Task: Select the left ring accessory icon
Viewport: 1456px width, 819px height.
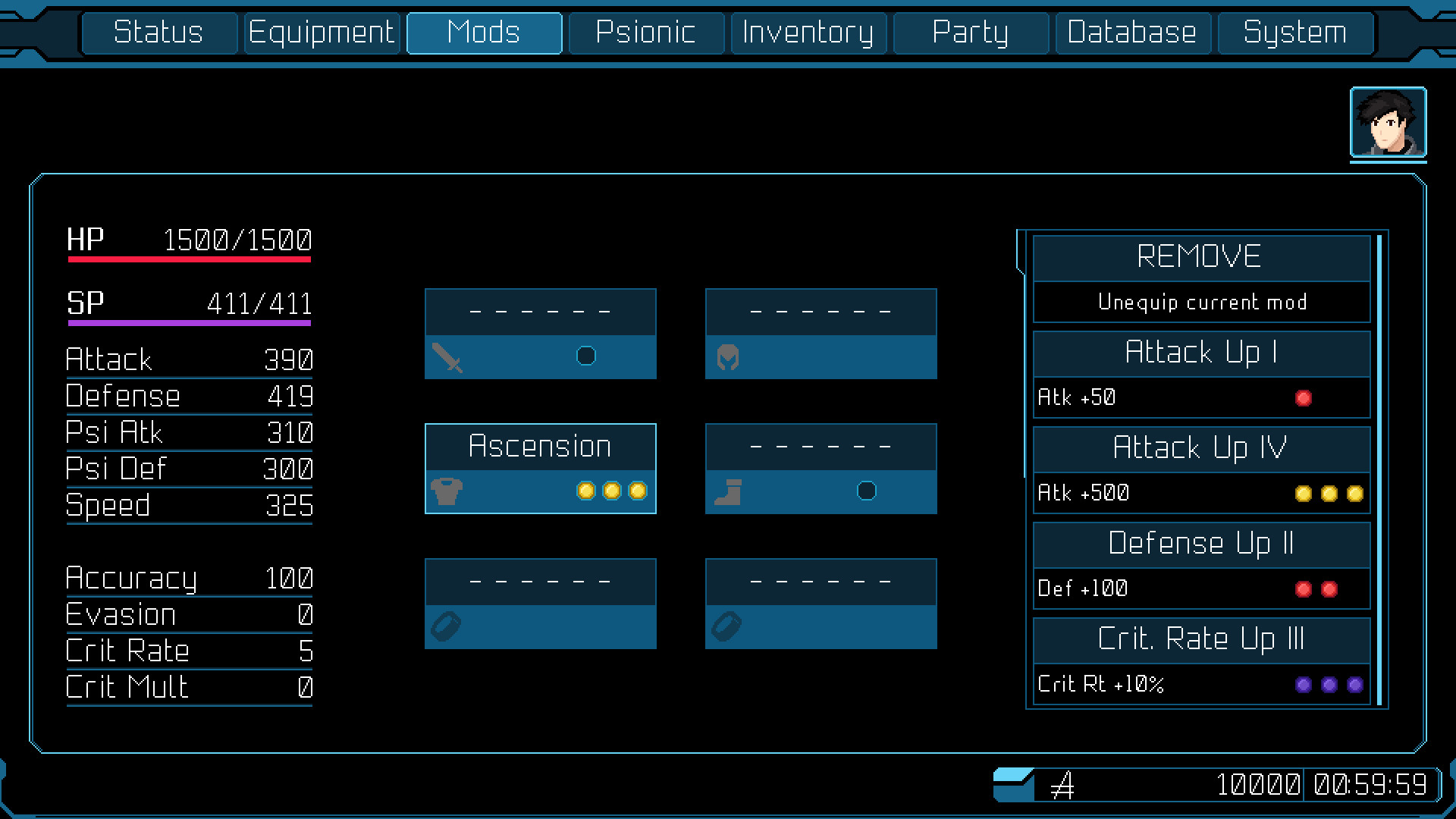Action: pos(446,626)
